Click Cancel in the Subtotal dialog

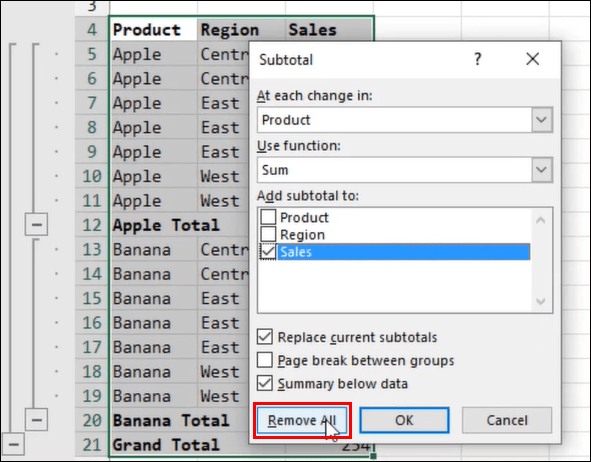507,420
